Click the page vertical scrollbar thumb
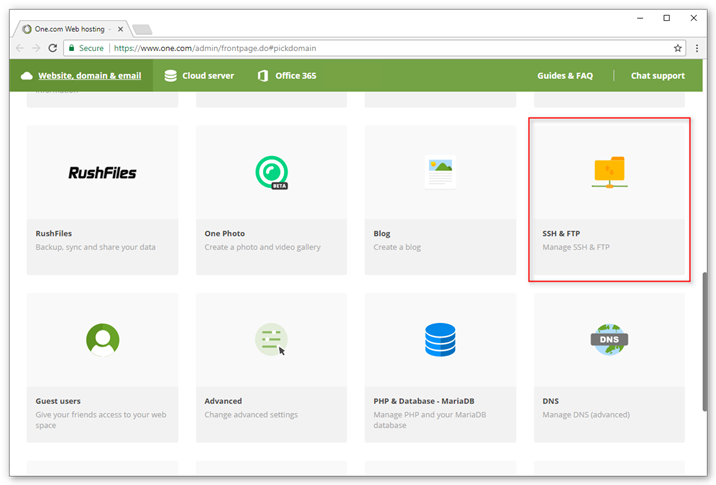 click(705, 341)
